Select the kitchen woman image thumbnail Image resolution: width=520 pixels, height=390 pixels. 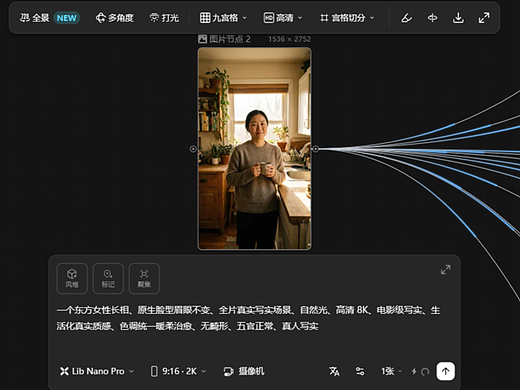pyautogui.click(x=255, y=149)
